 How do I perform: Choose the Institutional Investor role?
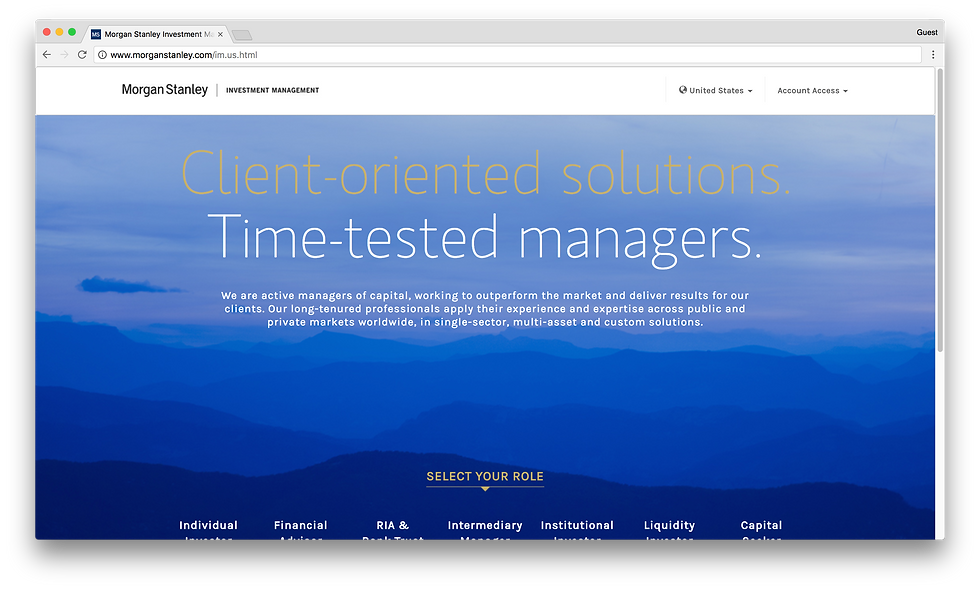[577, 530]
